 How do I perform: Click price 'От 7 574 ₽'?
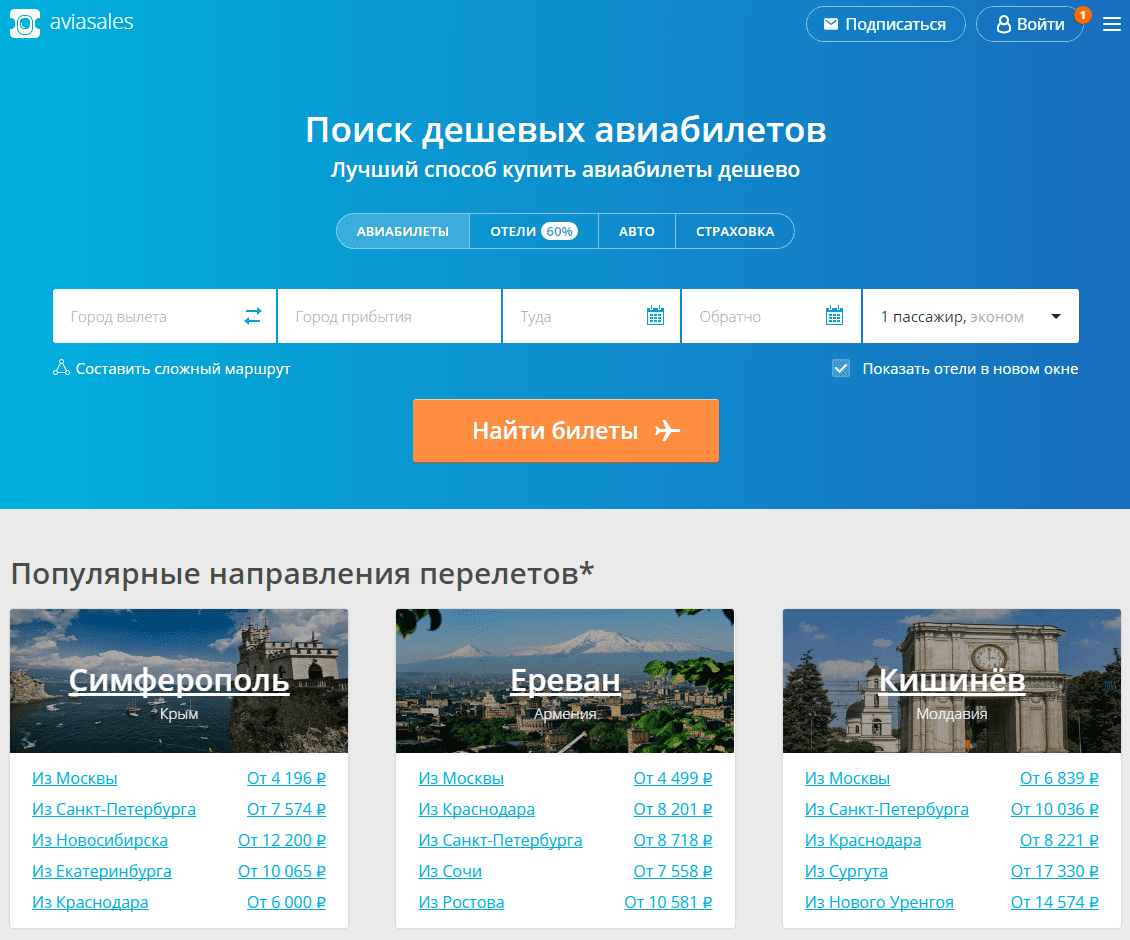(286, 810)
